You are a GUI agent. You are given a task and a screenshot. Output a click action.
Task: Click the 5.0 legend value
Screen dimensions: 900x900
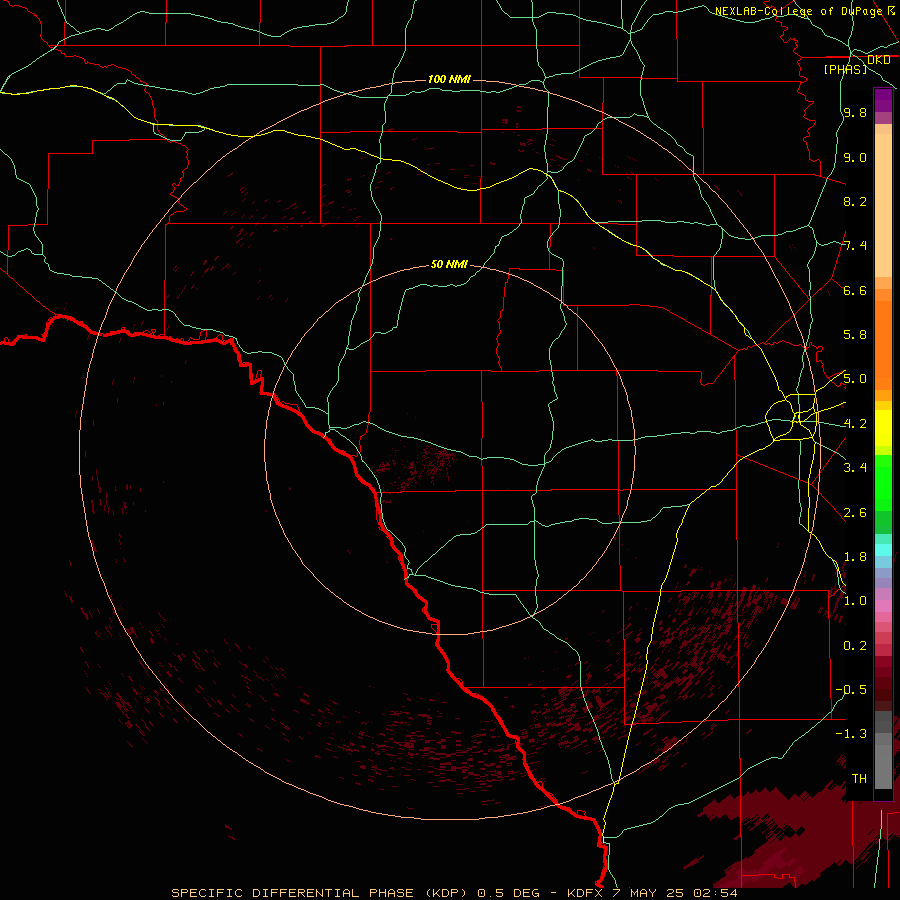[855, 379]
